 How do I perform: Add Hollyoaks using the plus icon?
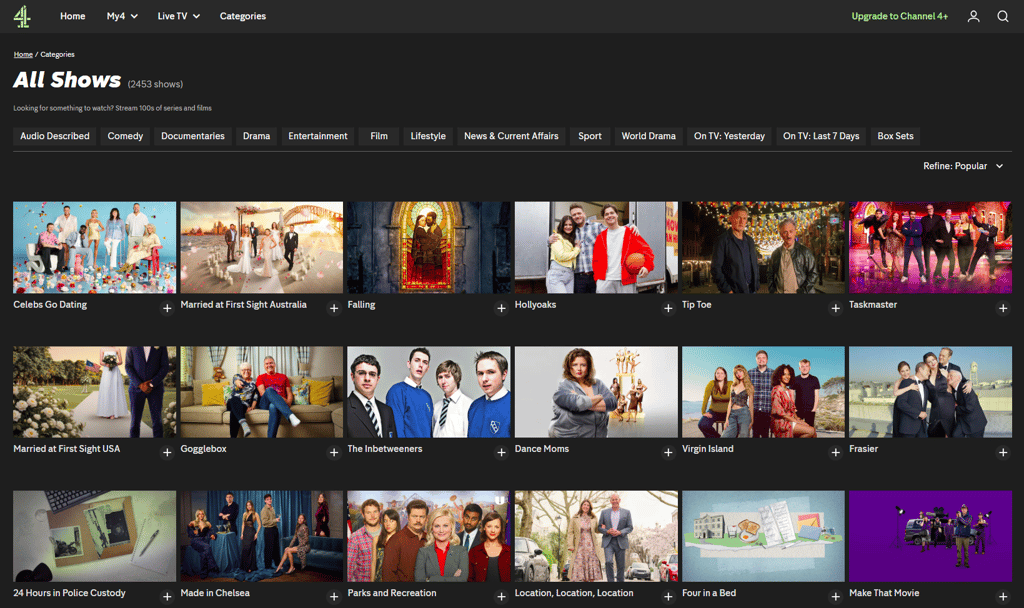[668, 308]
